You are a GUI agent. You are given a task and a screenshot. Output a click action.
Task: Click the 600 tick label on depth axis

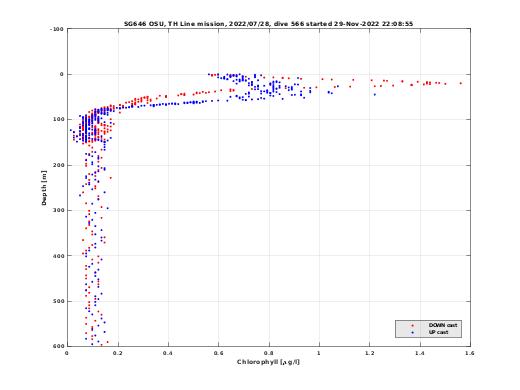[58, 346]
